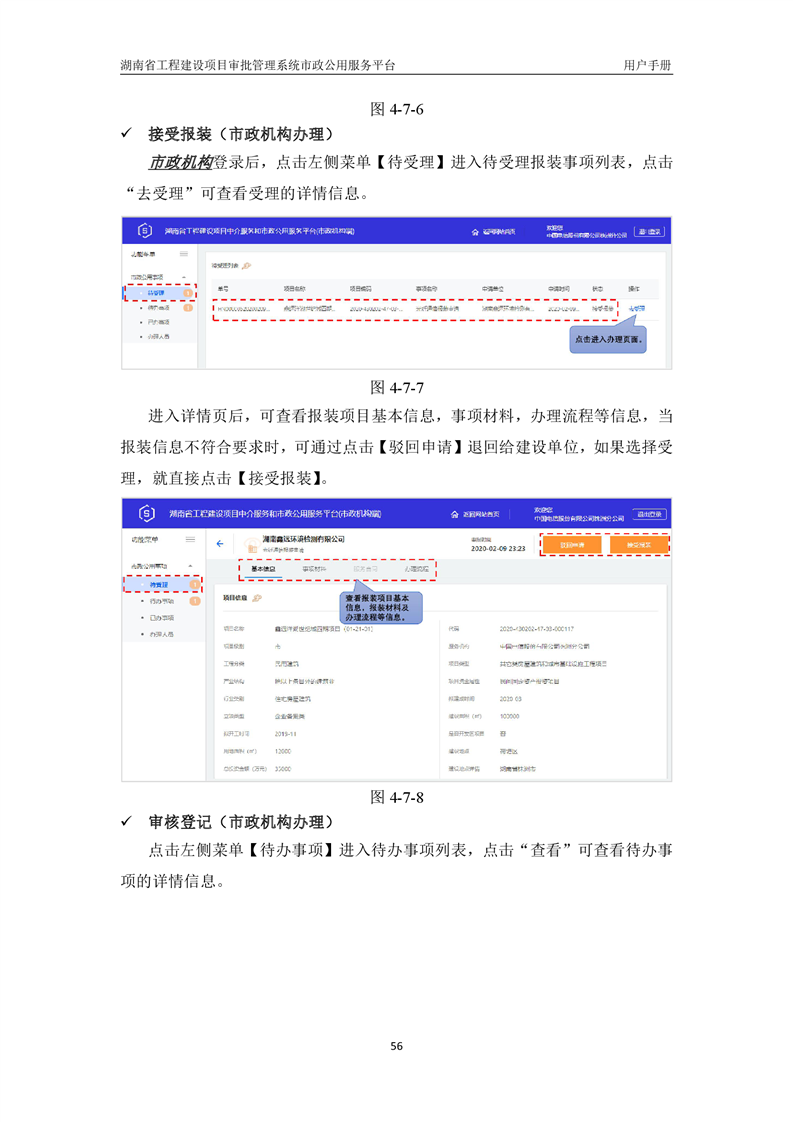This screenshot has width=793, height=1122.
Task: Click project code 2020-430202-17-03-000117
Action: point(537,629)
